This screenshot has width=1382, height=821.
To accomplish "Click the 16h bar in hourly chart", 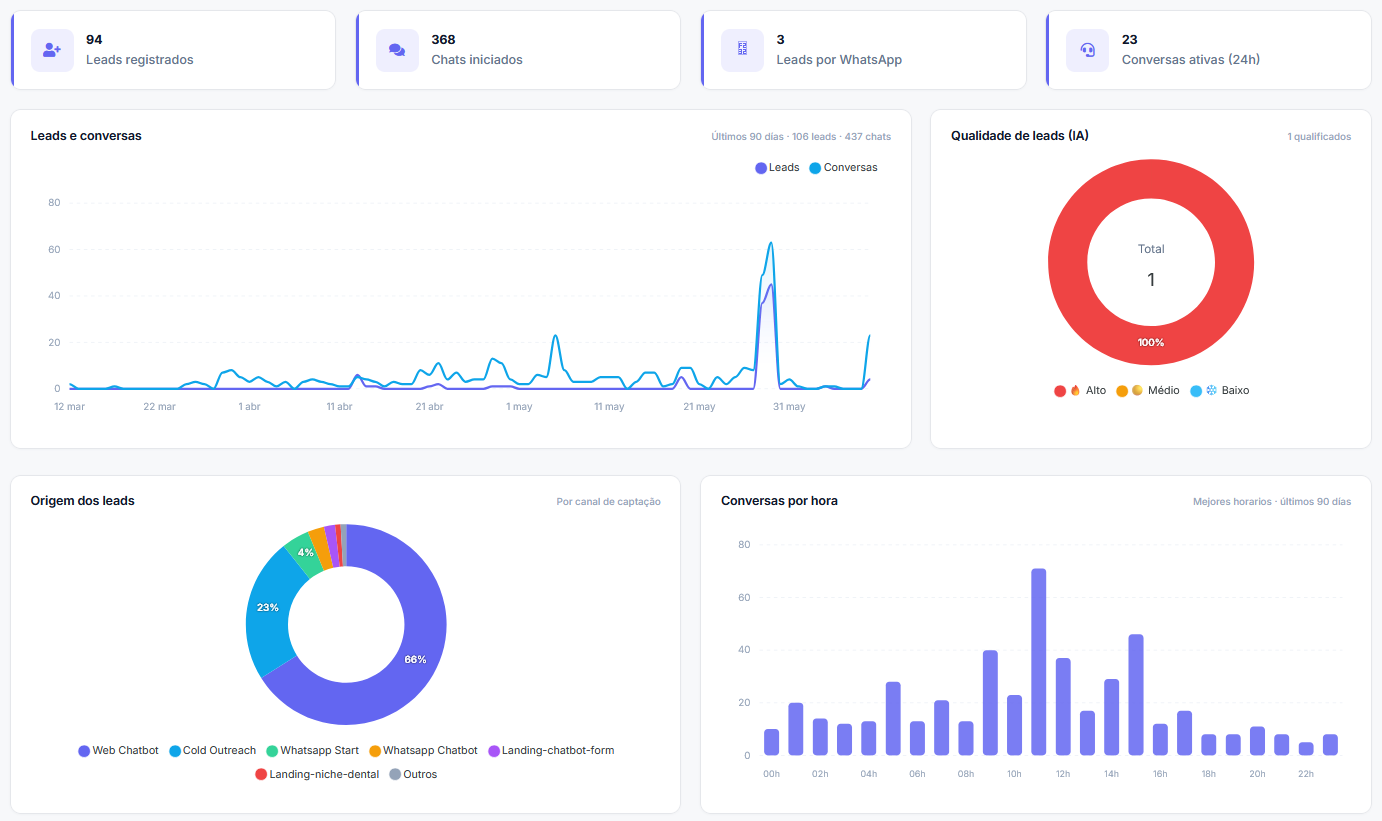I will [1160, 740].
